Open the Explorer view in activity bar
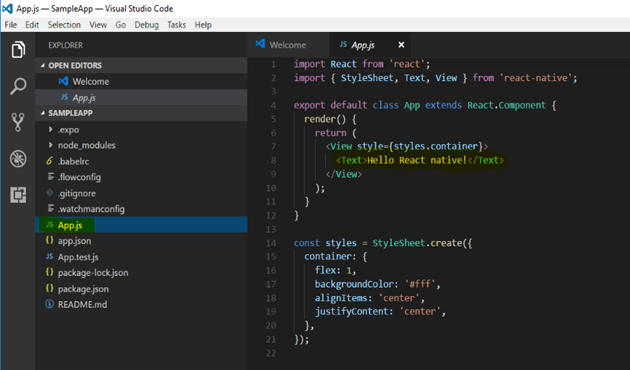This screenshot has height=370, width=630. [x=18, y=49]
